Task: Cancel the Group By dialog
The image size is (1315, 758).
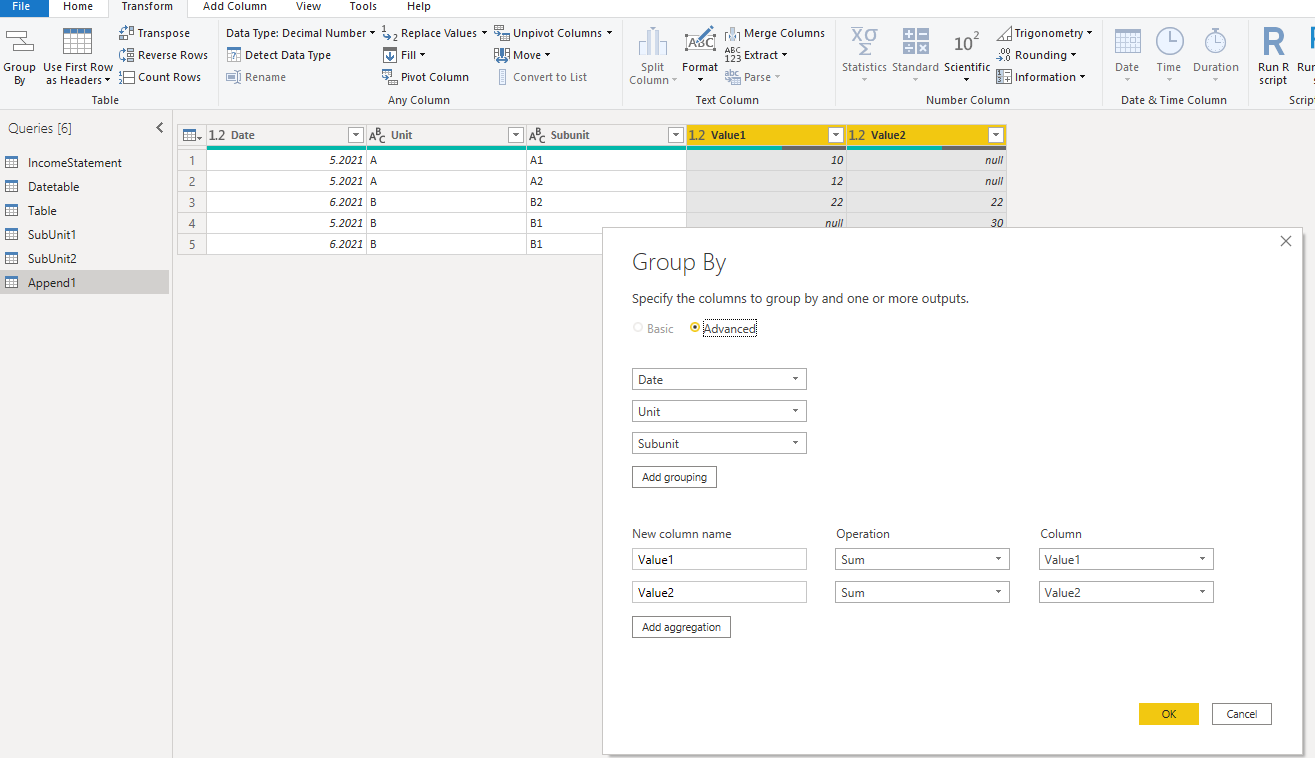Action: point(1242,714)
